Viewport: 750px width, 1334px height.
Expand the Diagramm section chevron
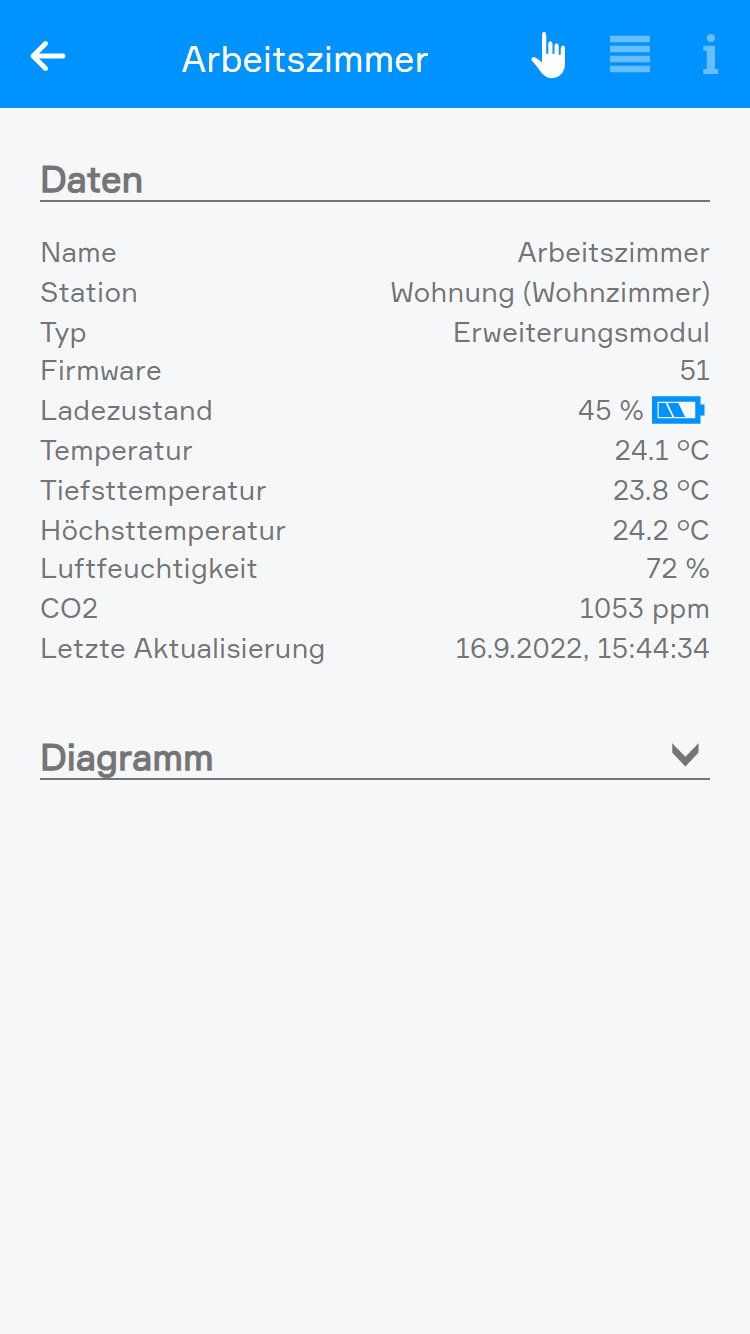tap(685, 755)
